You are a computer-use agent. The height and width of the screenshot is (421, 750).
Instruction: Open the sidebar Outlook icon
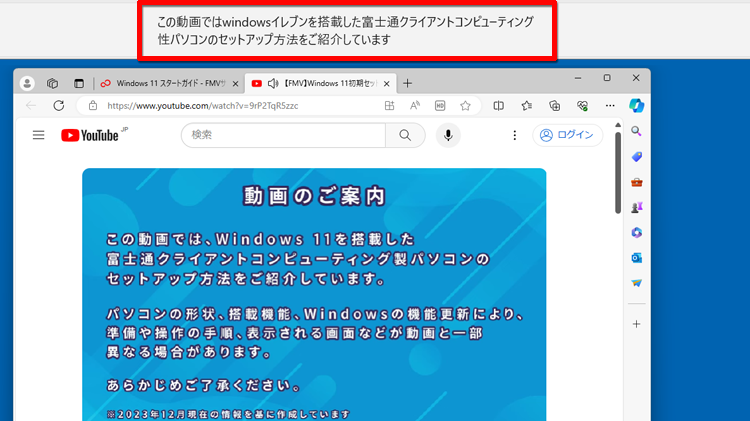636,258
